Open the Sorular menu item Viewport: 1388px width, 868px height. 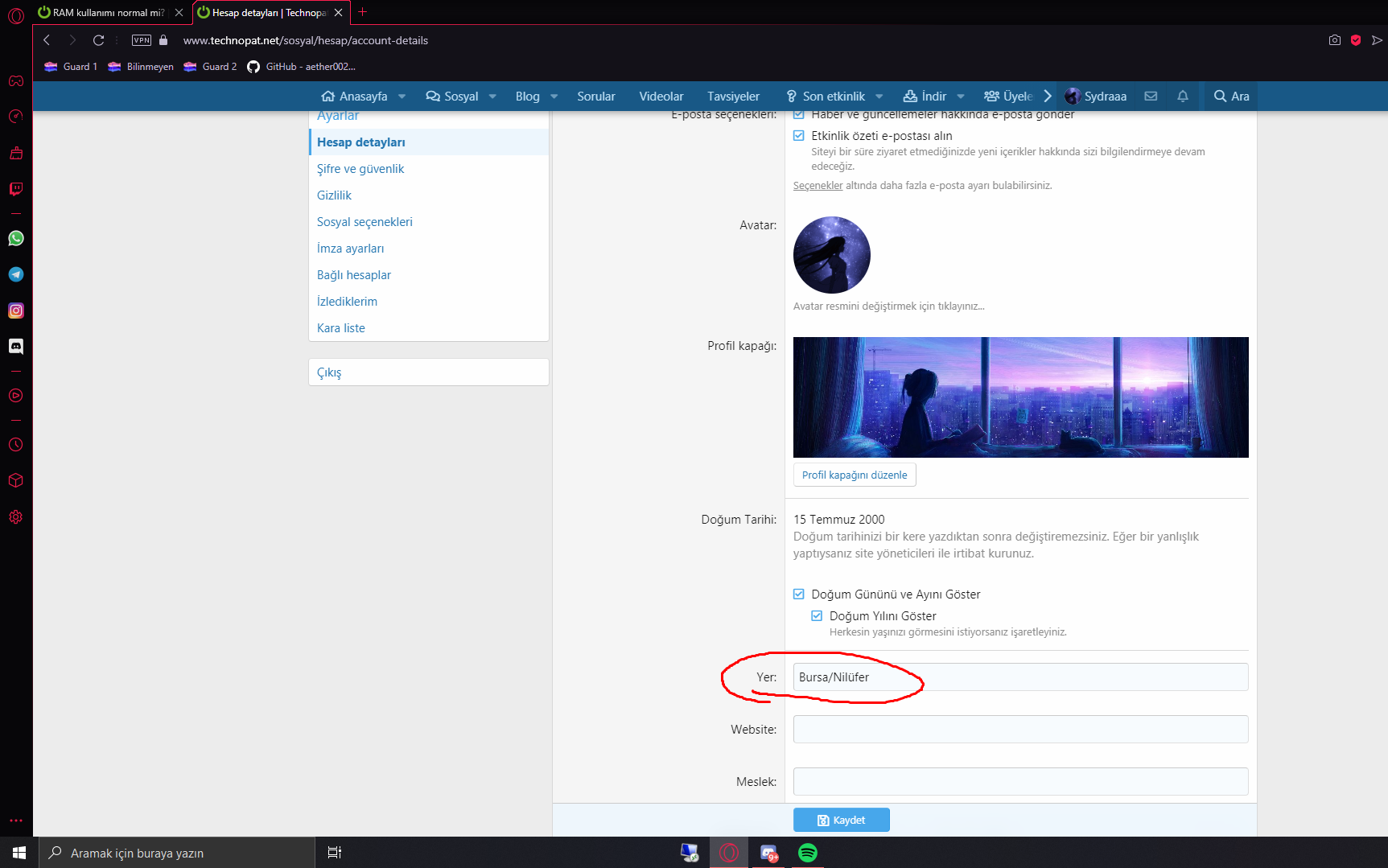tap(596, 97)
